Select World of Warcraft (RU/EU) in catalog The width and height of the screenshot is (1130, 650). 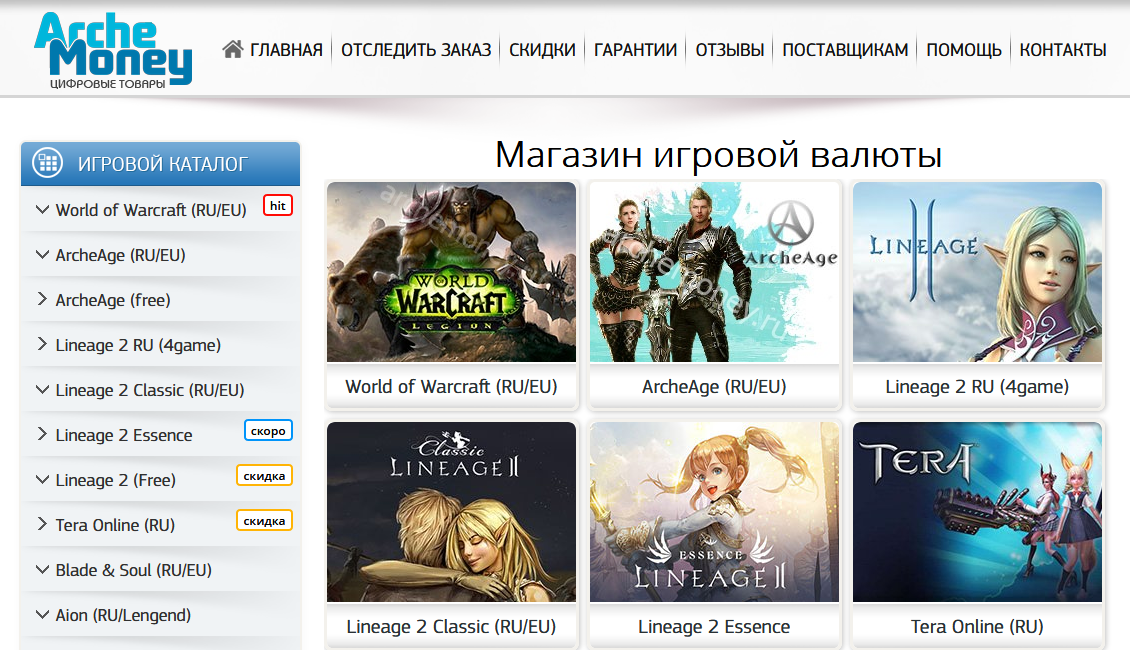pos(151,210)
